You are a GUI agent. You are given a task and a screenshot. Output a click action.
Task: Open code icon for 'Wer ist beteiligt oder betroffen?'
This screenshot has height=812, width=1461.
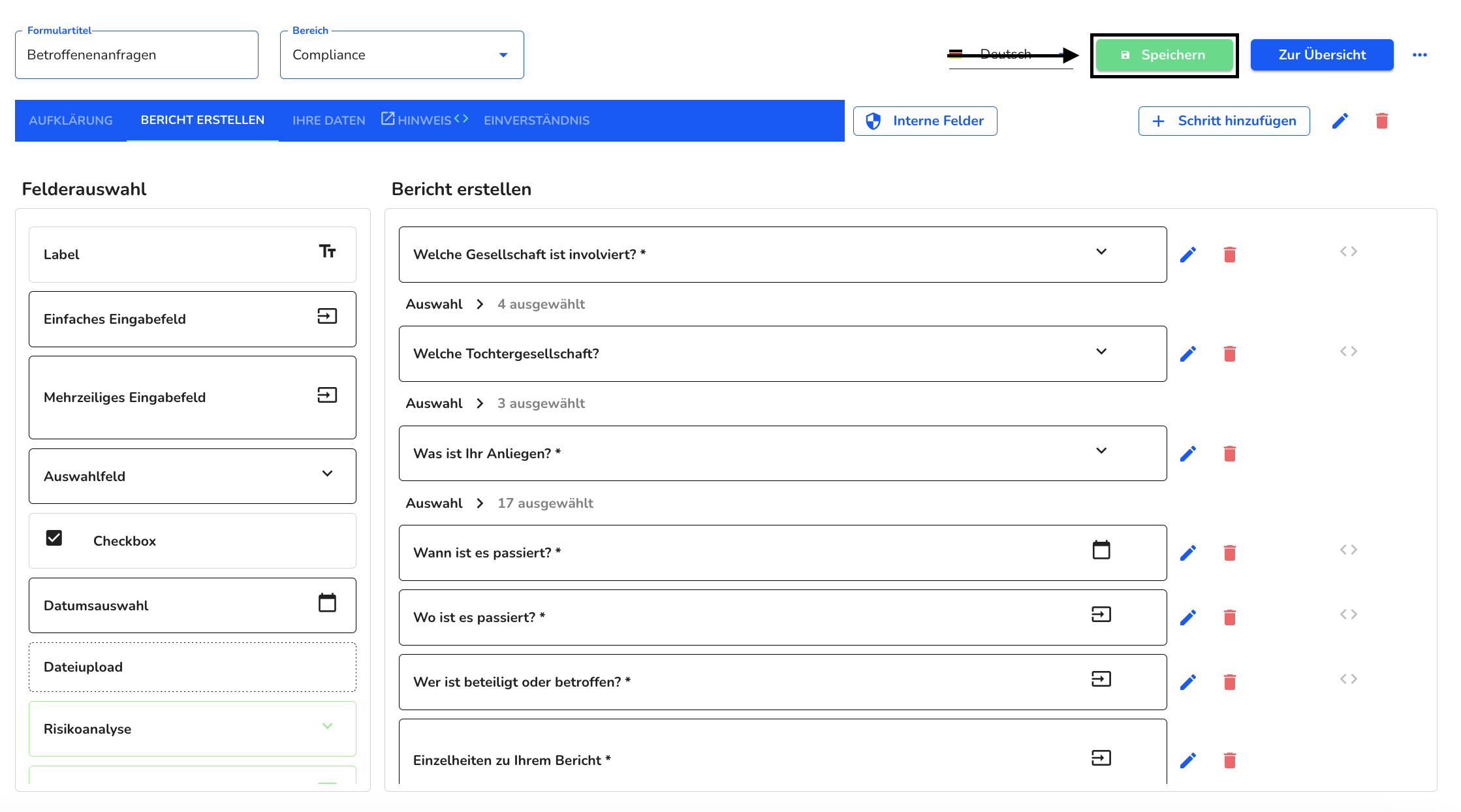pyautogui.click(x=1349, y=679)
